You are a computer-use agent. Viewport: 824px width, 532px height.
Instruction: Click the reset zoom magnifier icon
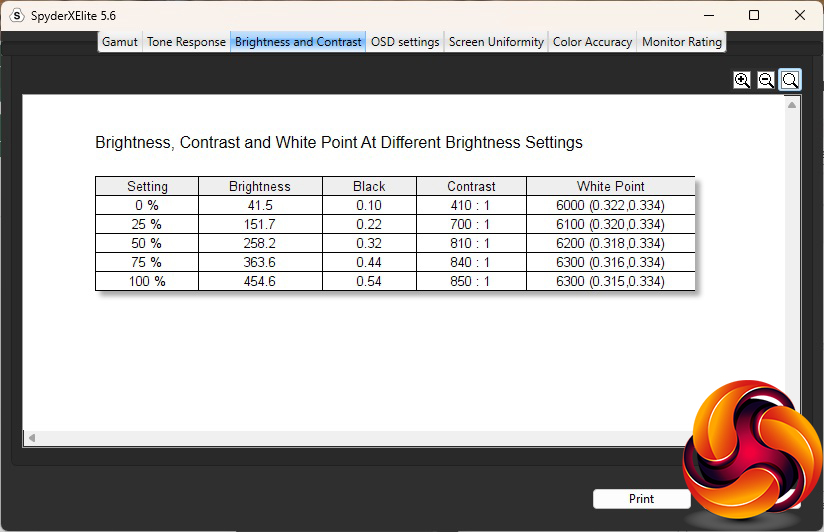(790, 80)
